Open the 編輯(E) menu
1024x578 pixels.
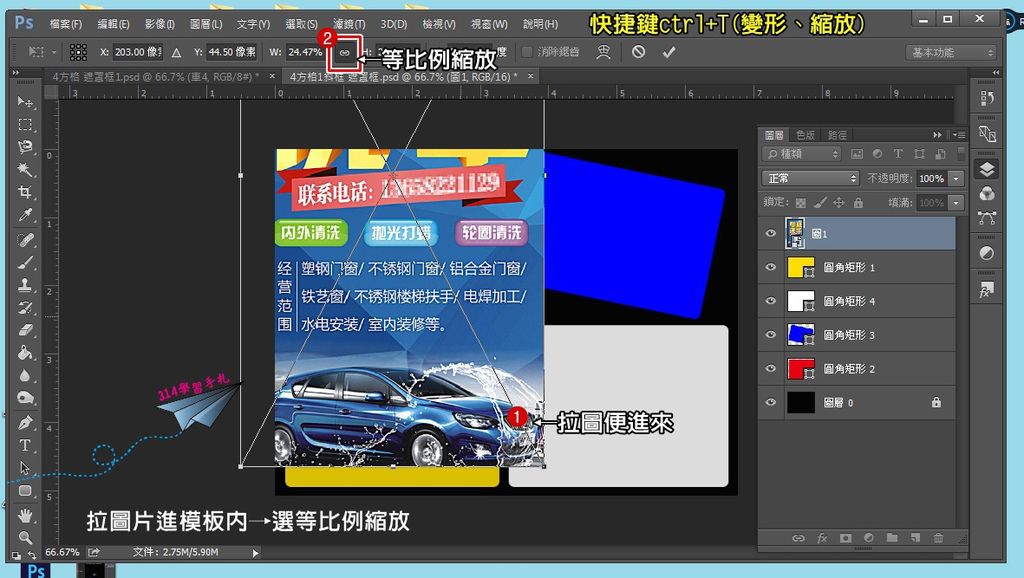(x=113, y=24)
